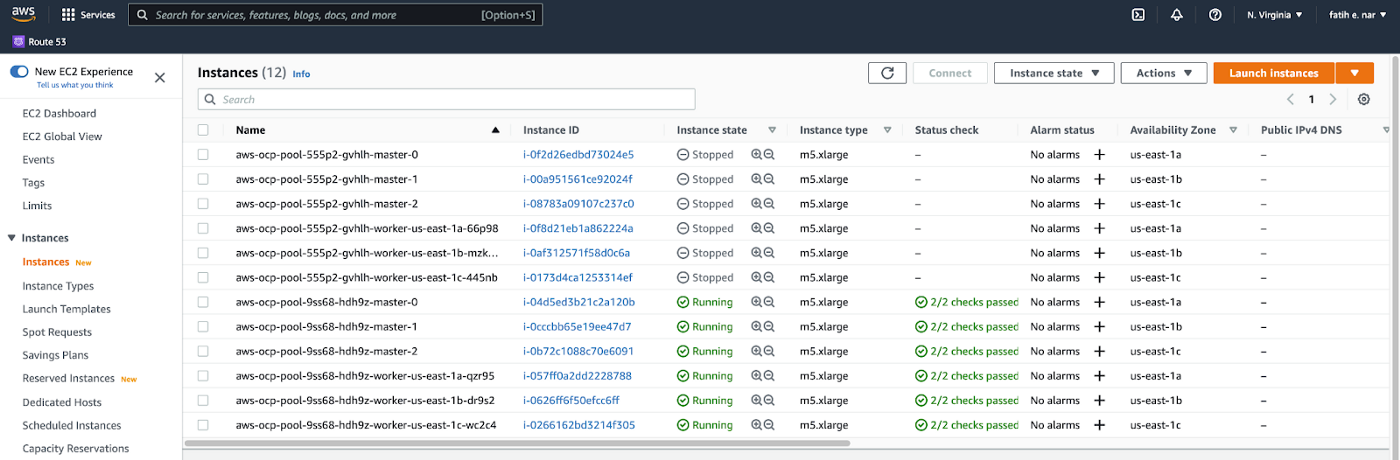Zoom out filter for worker-us-east-1a-qzr95 state
This screenshot has width=1400, height=460.
[769, 375]
